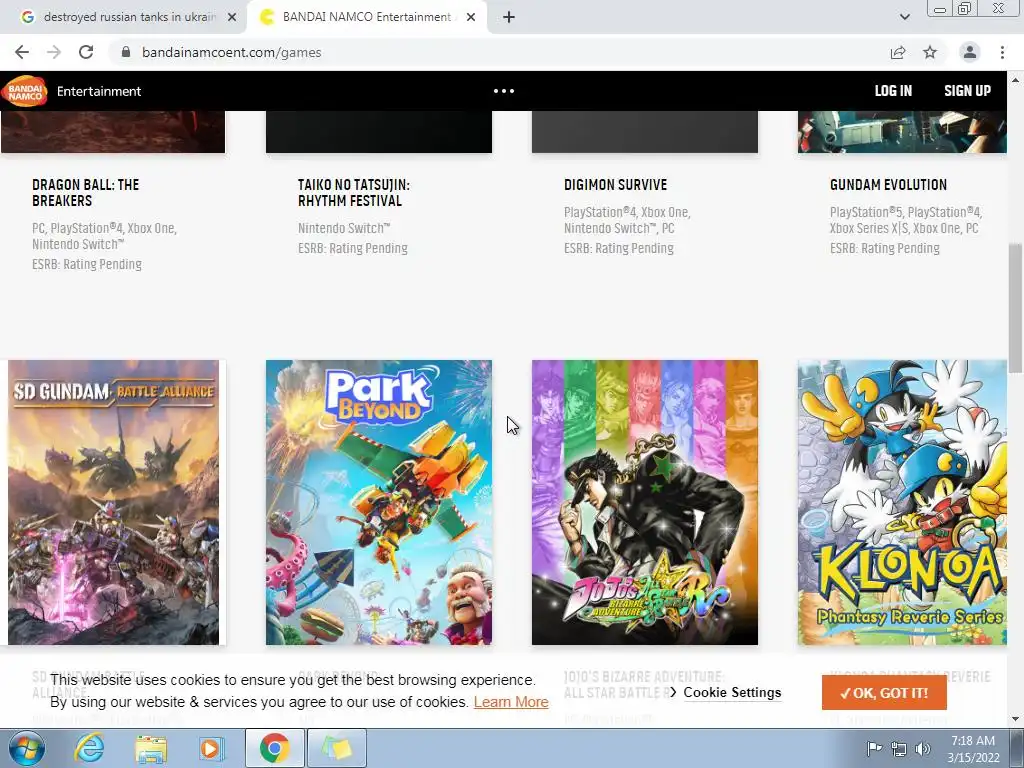Click the sticky notes taskbar icon

(336, 748)
